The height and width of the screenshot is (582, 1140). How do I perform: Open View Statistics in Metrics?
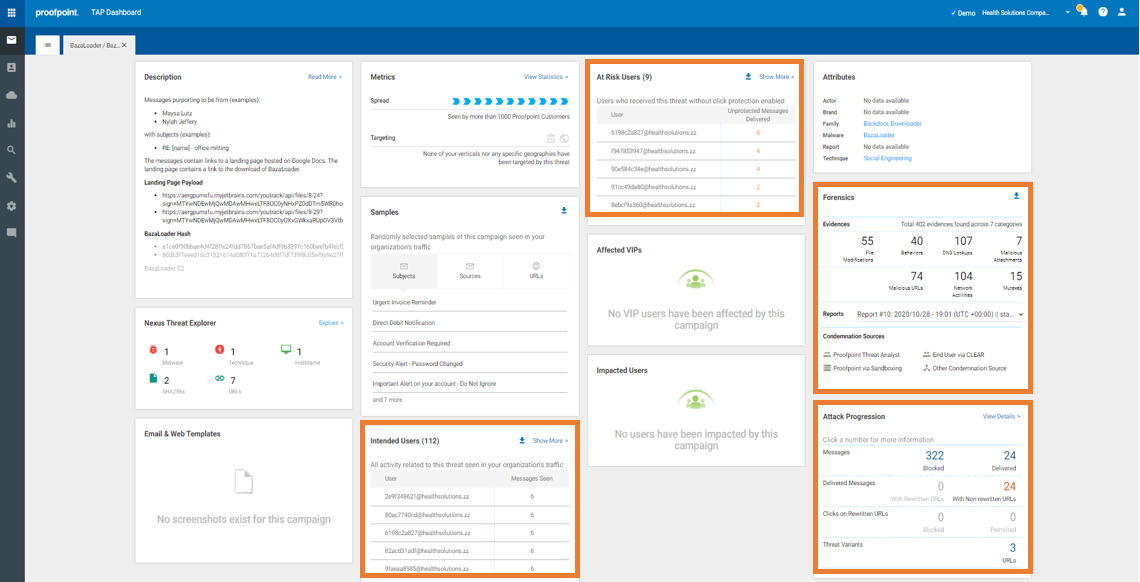546,76
